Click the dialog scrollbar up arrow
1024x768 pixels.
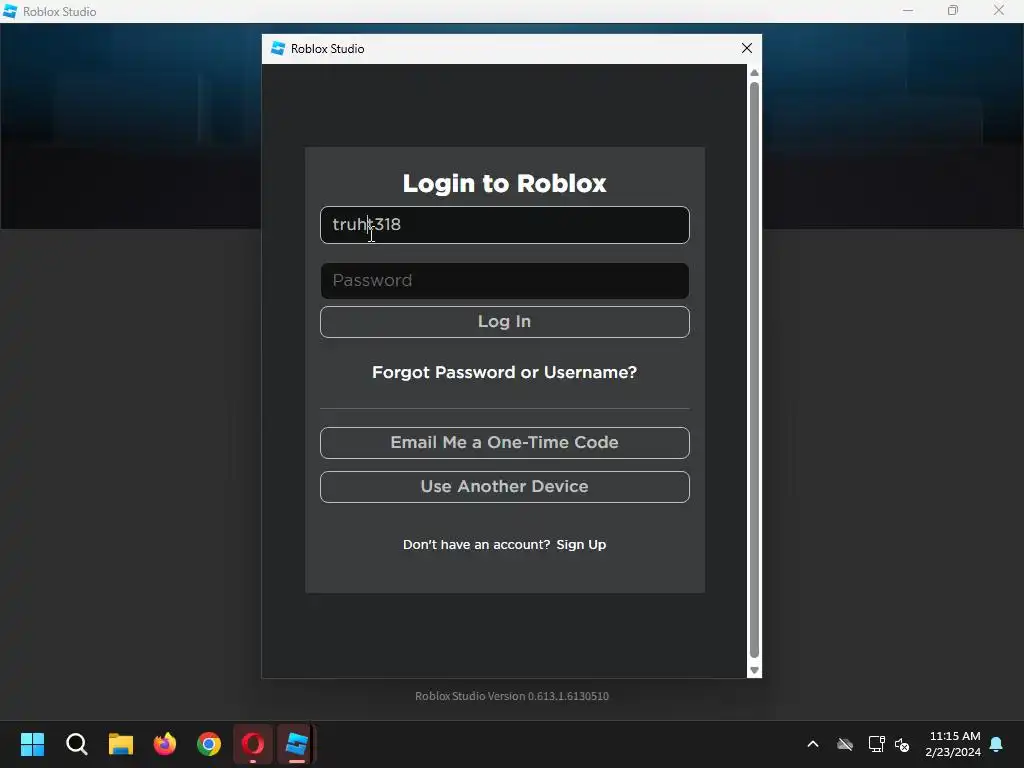tap(754, 72)
